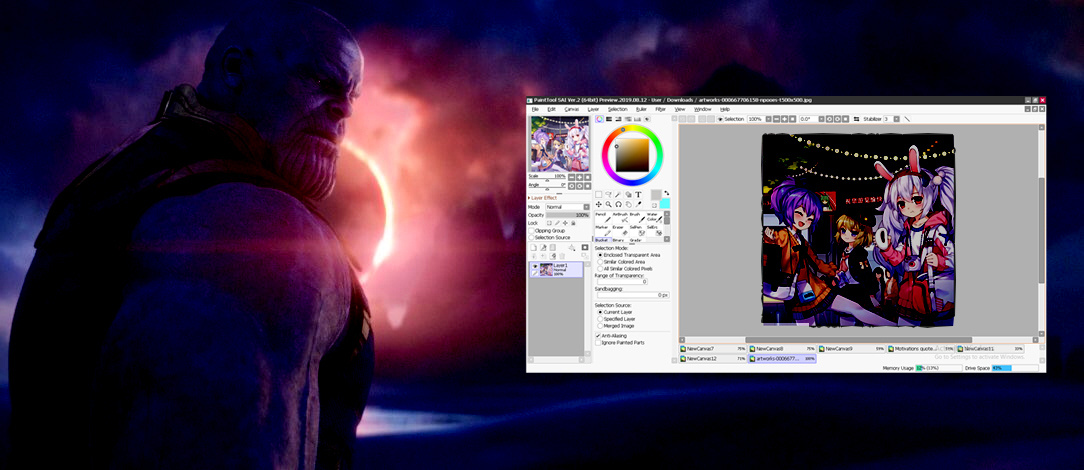Viewport: 1084px width, 470px height.
Task: Switch to the NewCanvas9 document tab
Action: [x=852, y=349]
